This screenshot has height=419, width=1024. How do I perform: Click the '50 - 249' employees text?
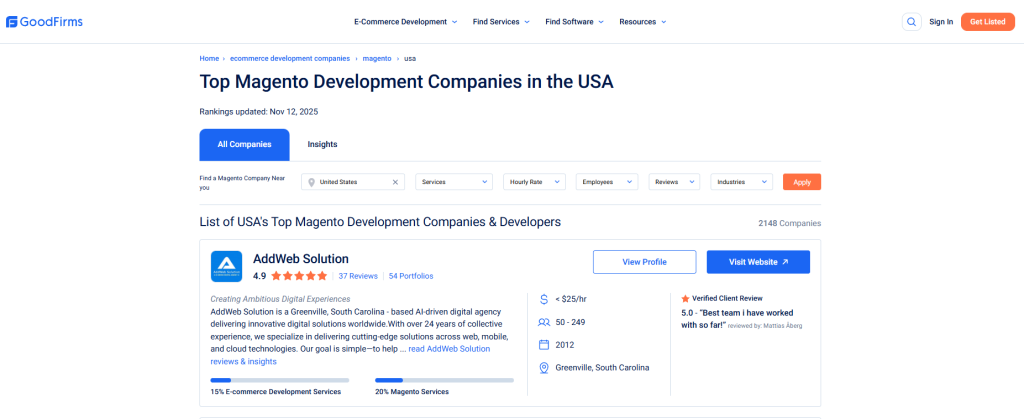570,322
